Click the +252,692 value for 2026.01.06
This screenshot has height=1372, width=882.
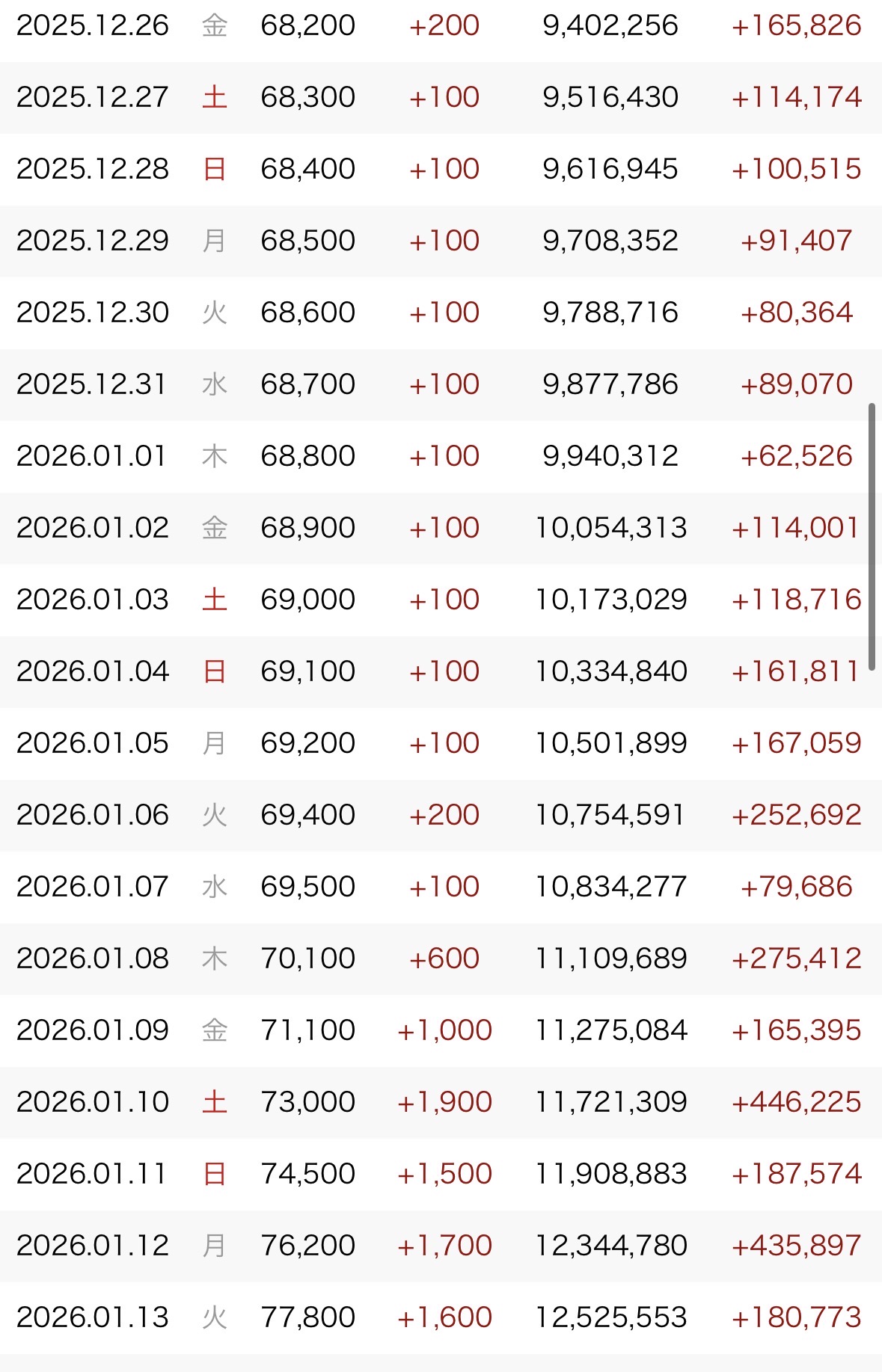pos(796,815)
